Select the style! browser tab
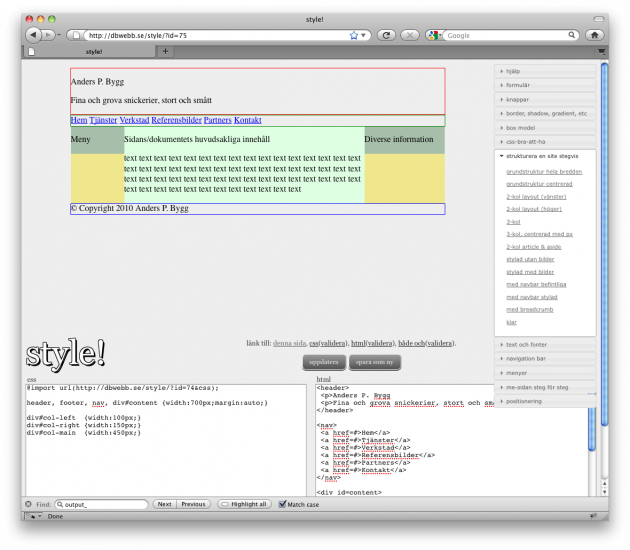 pos(89,51)
